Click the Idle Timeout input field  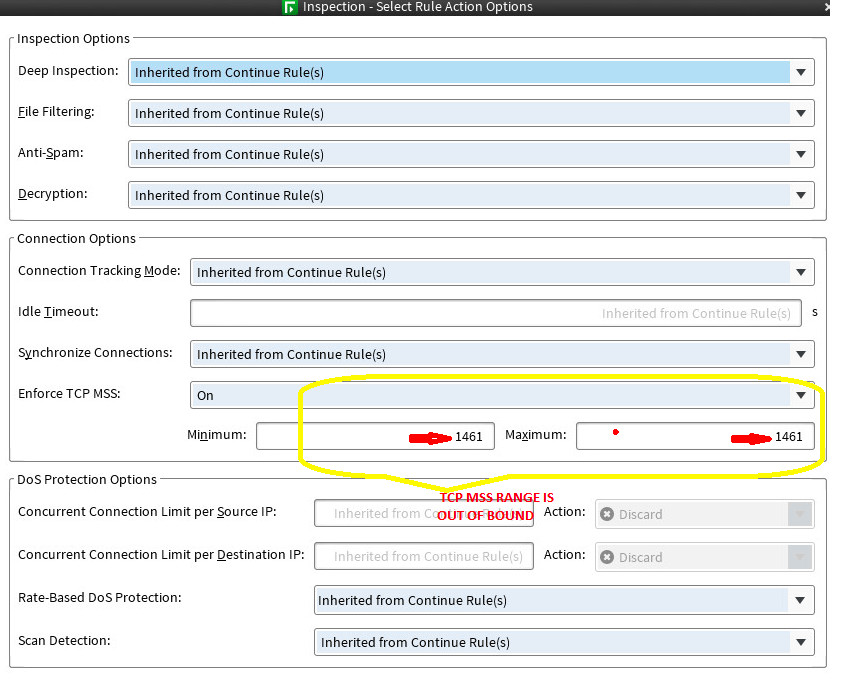(495, 313)
